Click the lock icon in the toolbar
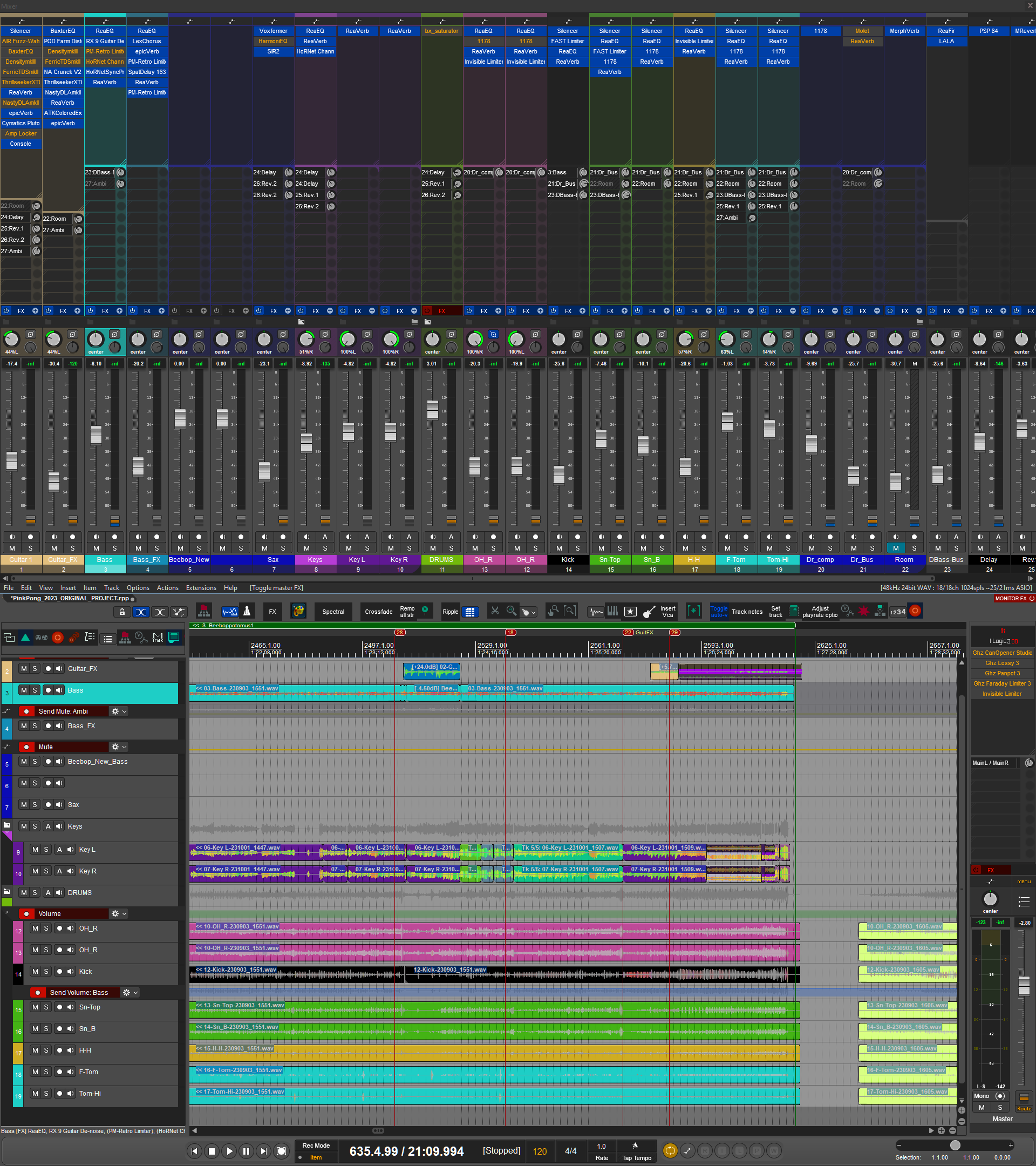This screenshot has width=1036, height=1166. (x=122, y=612)
